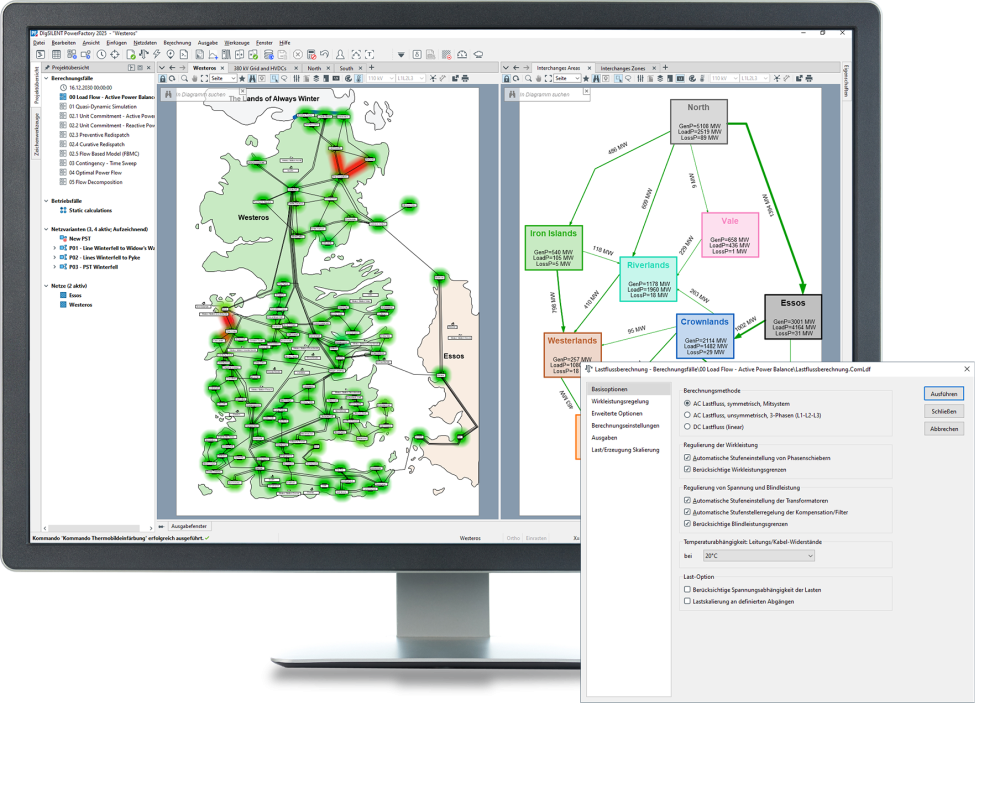Click the table grid icon in main toolbar

coord(56,54)
